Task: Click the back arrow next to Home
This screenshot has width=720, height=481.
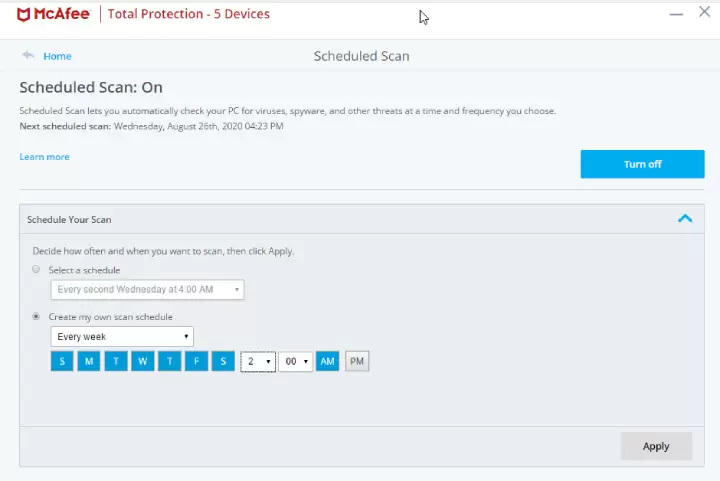Action: point(28,55)
